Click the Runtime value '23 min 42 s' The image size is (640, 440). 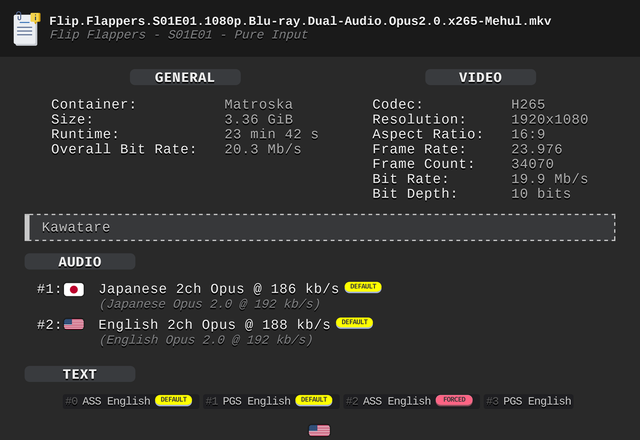click(x=271, y=134)
